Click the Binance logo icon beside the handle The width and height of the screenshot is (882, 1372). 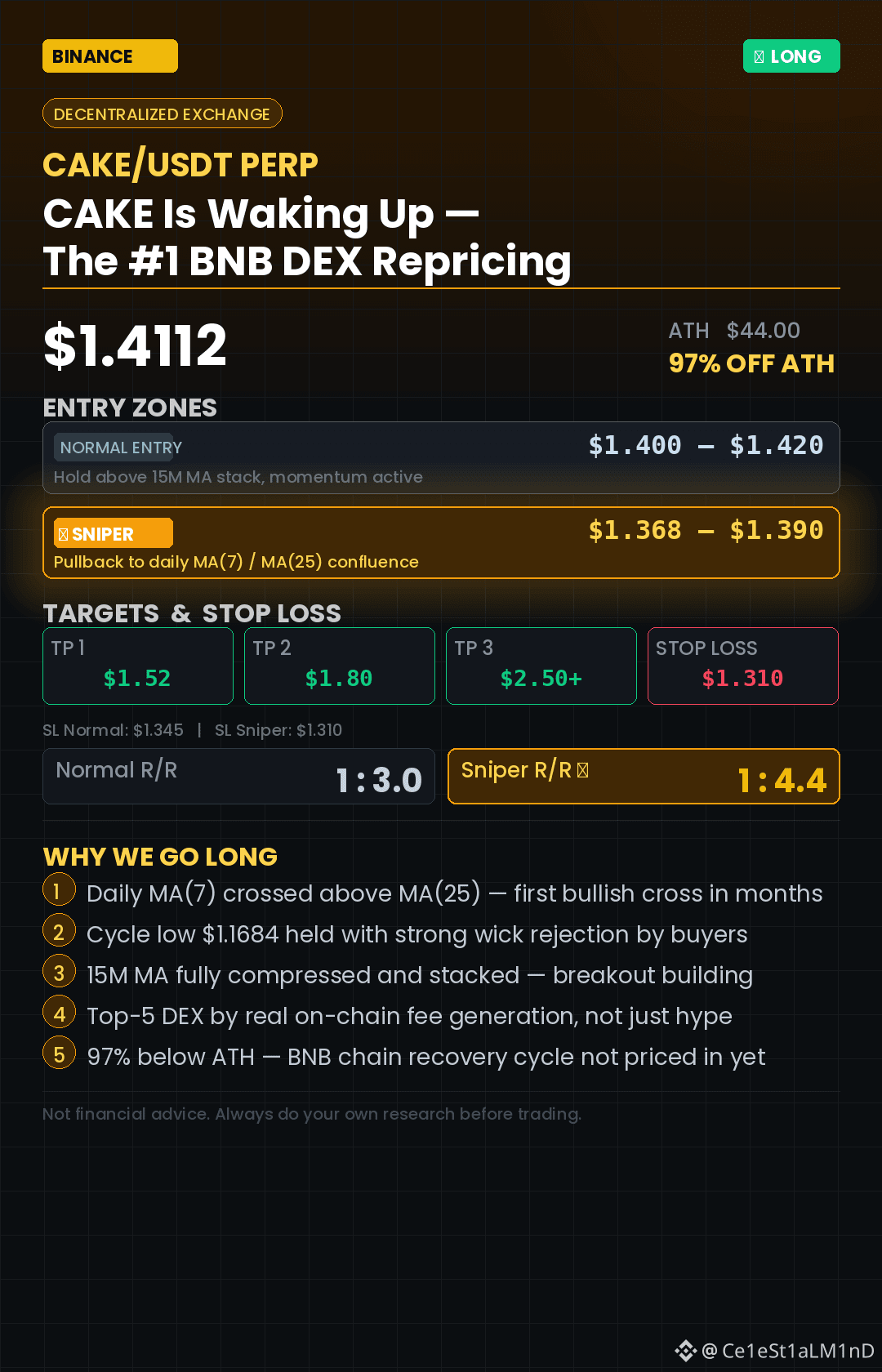685,1351
